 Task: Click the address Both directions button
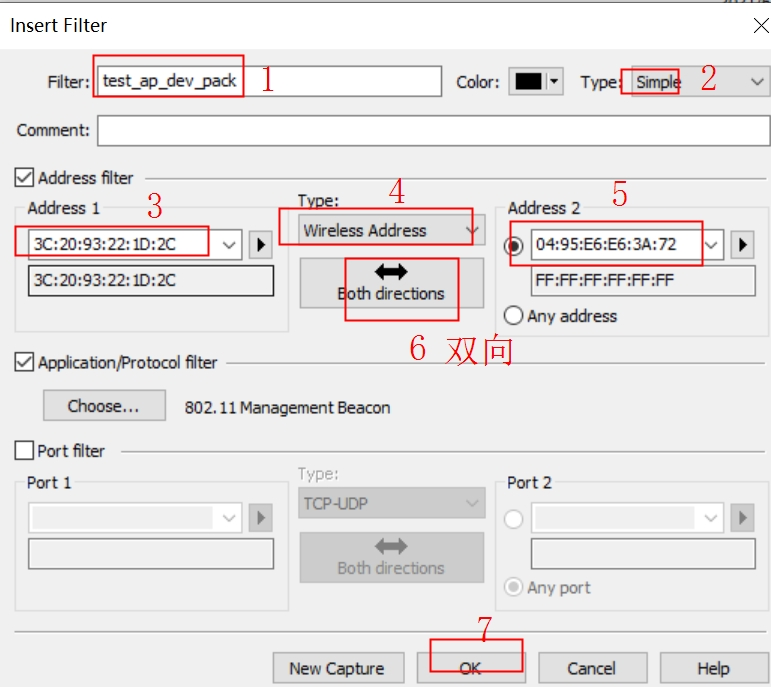coord(391,283)
